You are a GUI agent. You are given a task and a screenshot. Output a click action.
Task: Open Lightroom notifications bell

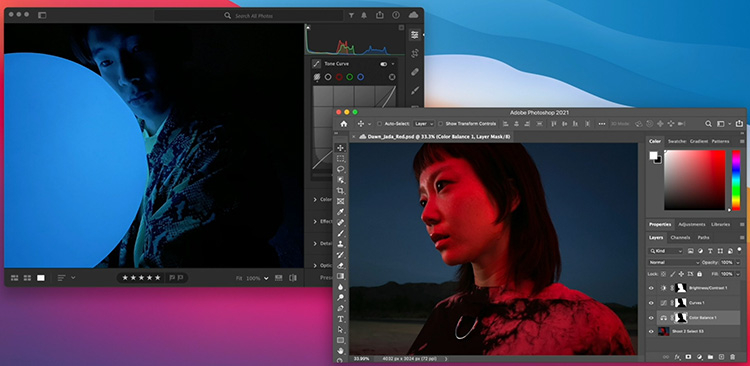(364, 15)
